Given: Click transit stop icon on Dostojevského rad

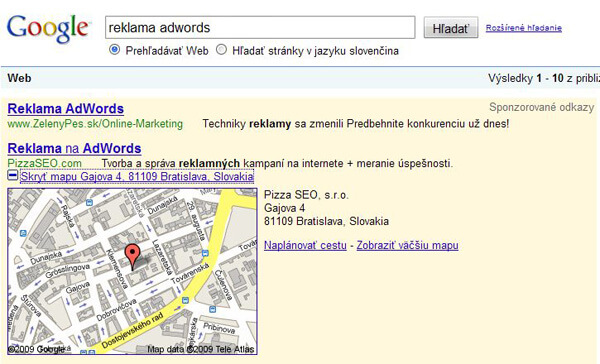Looking at the screenshot, I should [186, 300].
